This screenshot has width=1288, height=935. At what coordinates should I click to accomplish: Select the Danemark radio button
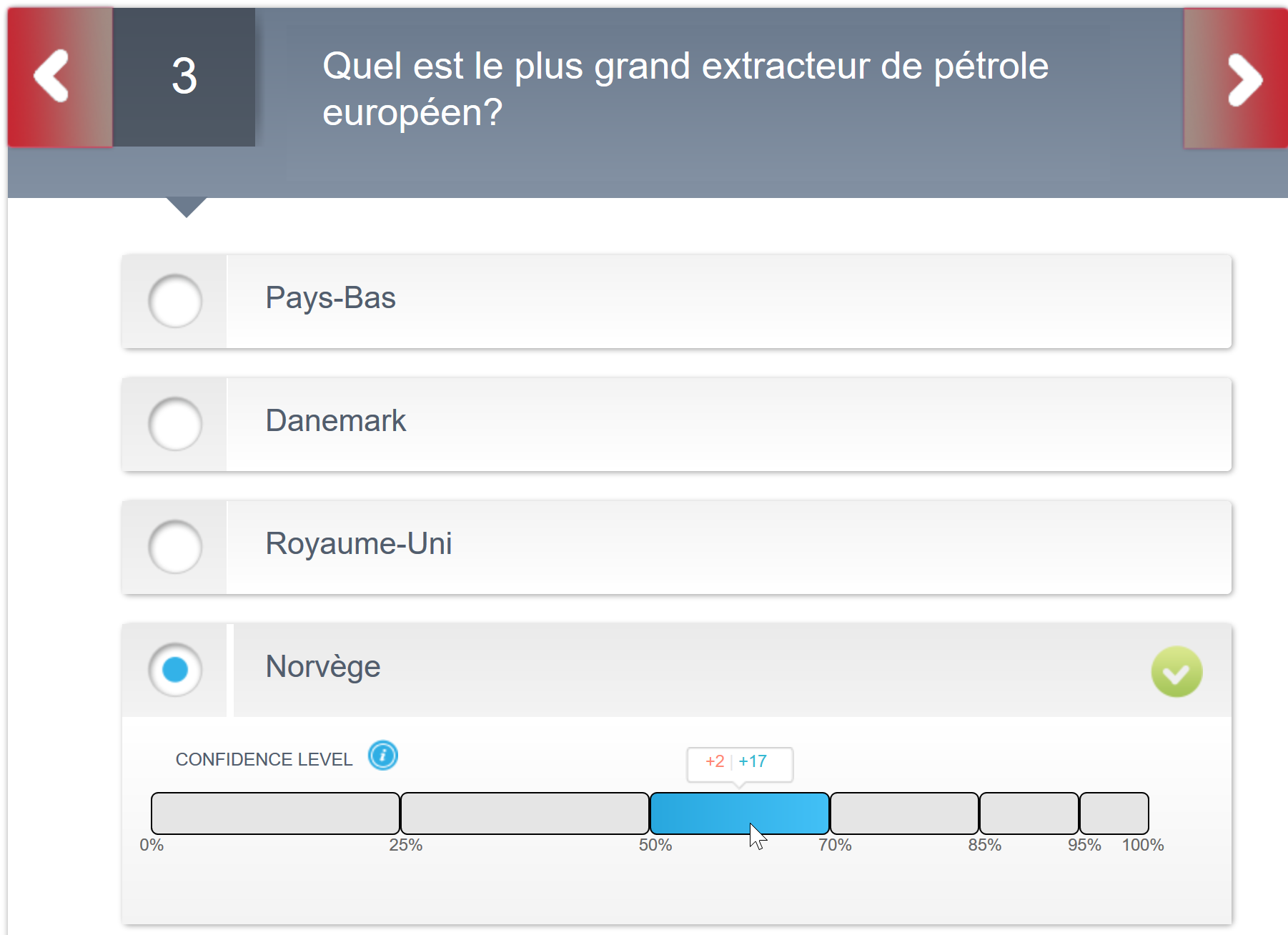coord(175,424)
